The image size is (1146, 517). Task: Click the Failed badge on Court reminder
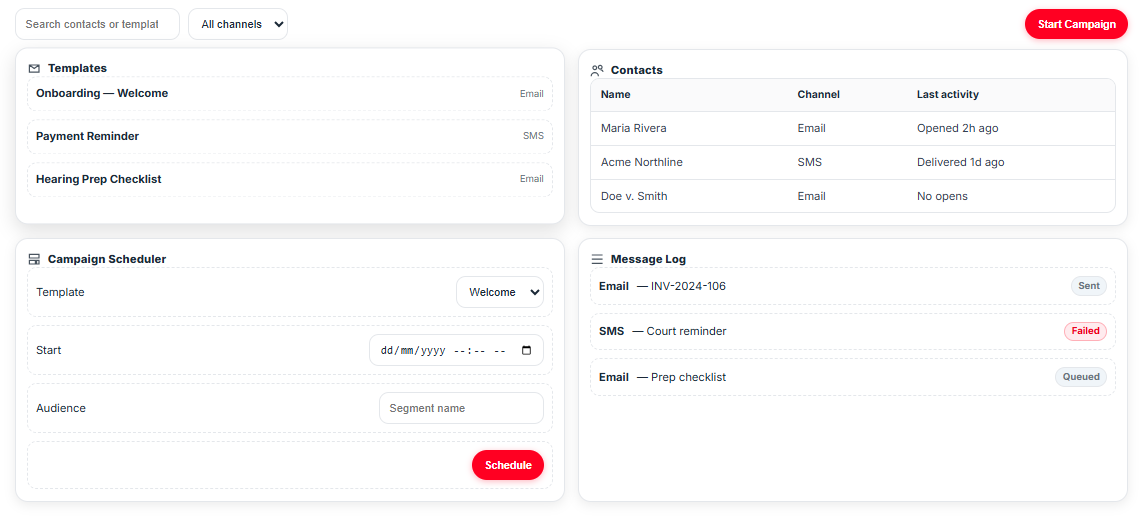click(1085, 331)
